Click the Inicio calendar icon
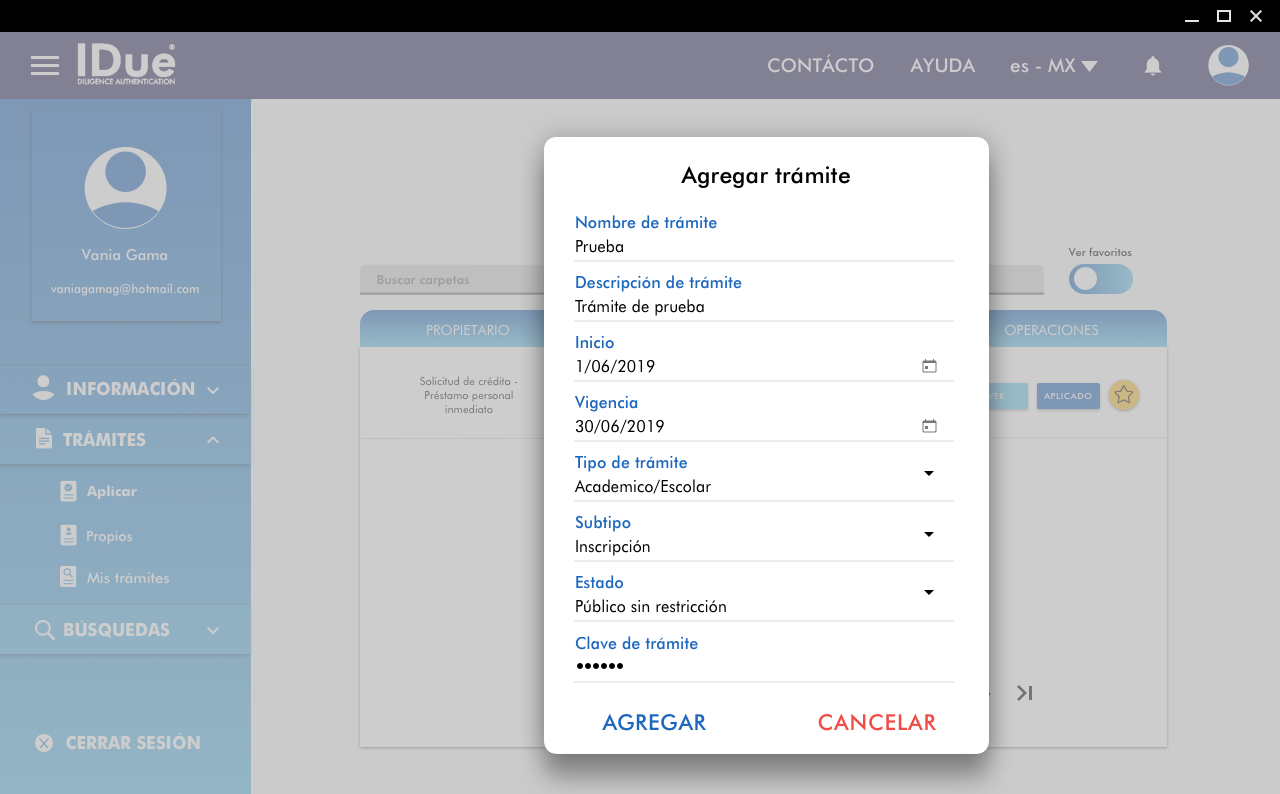 [x=929, y=366]
